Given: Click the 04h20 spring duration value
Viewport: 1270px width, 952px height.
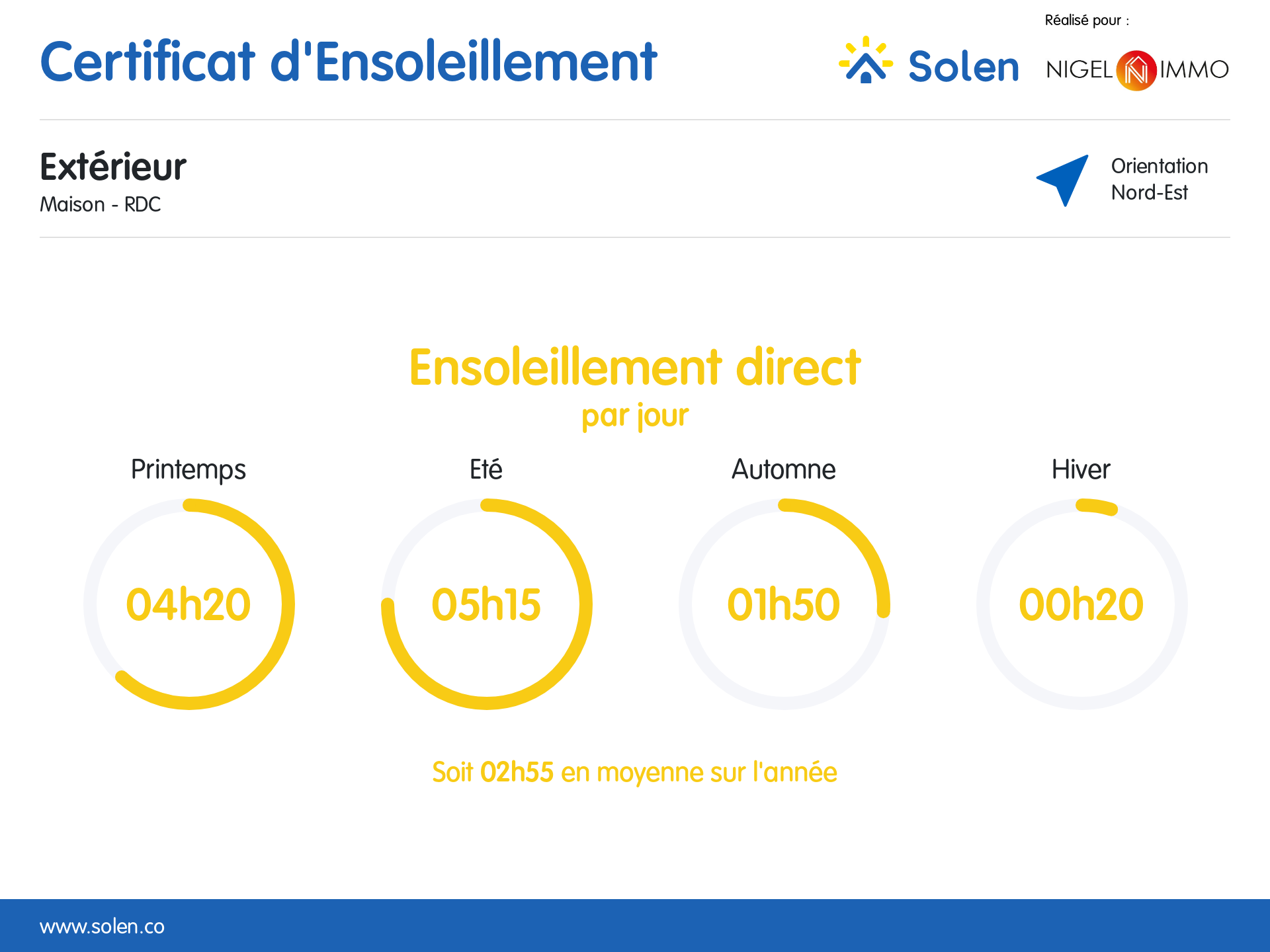Looking at the screenshot, I should pyautogui.click(x=189, y=604).
